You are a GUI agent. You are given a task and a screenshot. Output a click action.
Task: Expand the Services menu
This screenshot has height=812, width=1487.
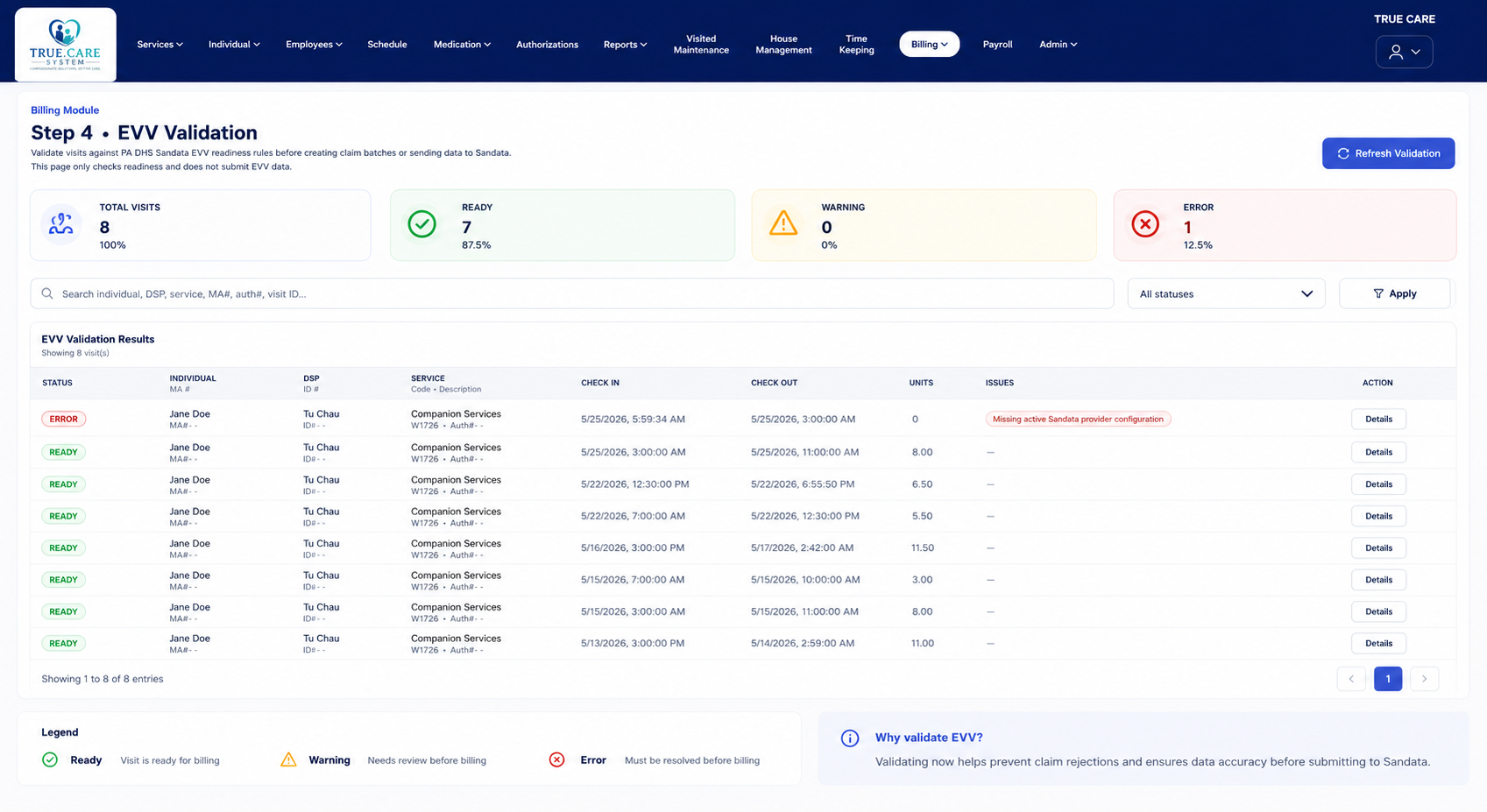point(159,45)
